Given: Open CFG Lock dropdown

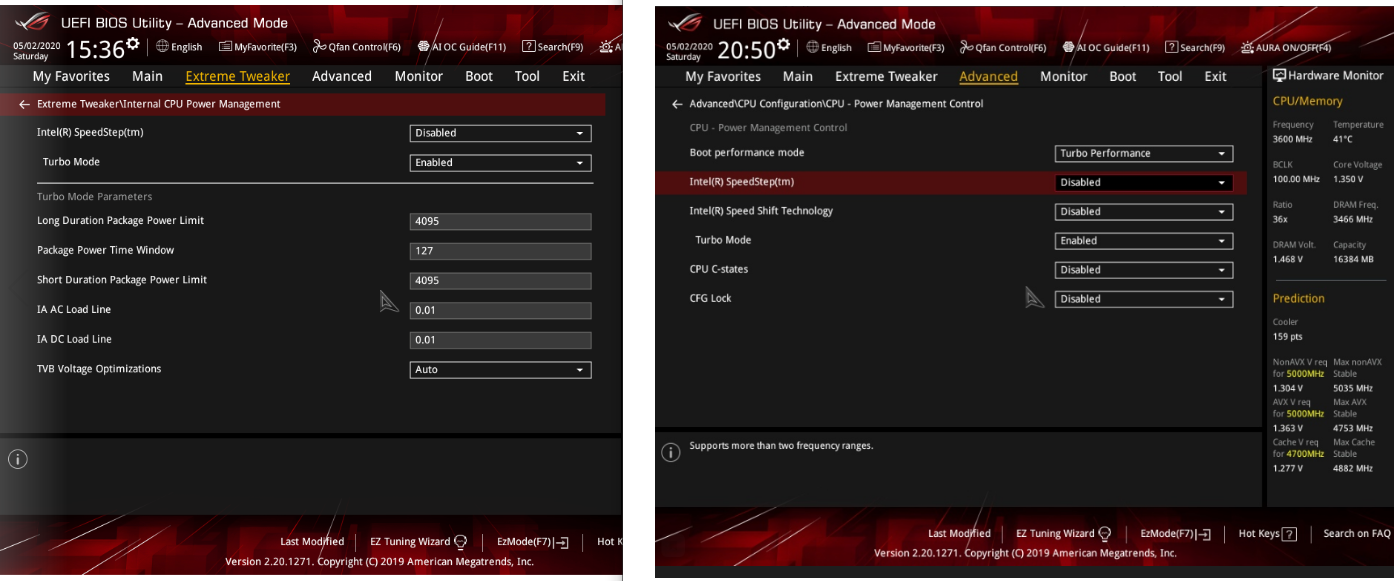Looking at the screenshot, I should point(1144,299).
